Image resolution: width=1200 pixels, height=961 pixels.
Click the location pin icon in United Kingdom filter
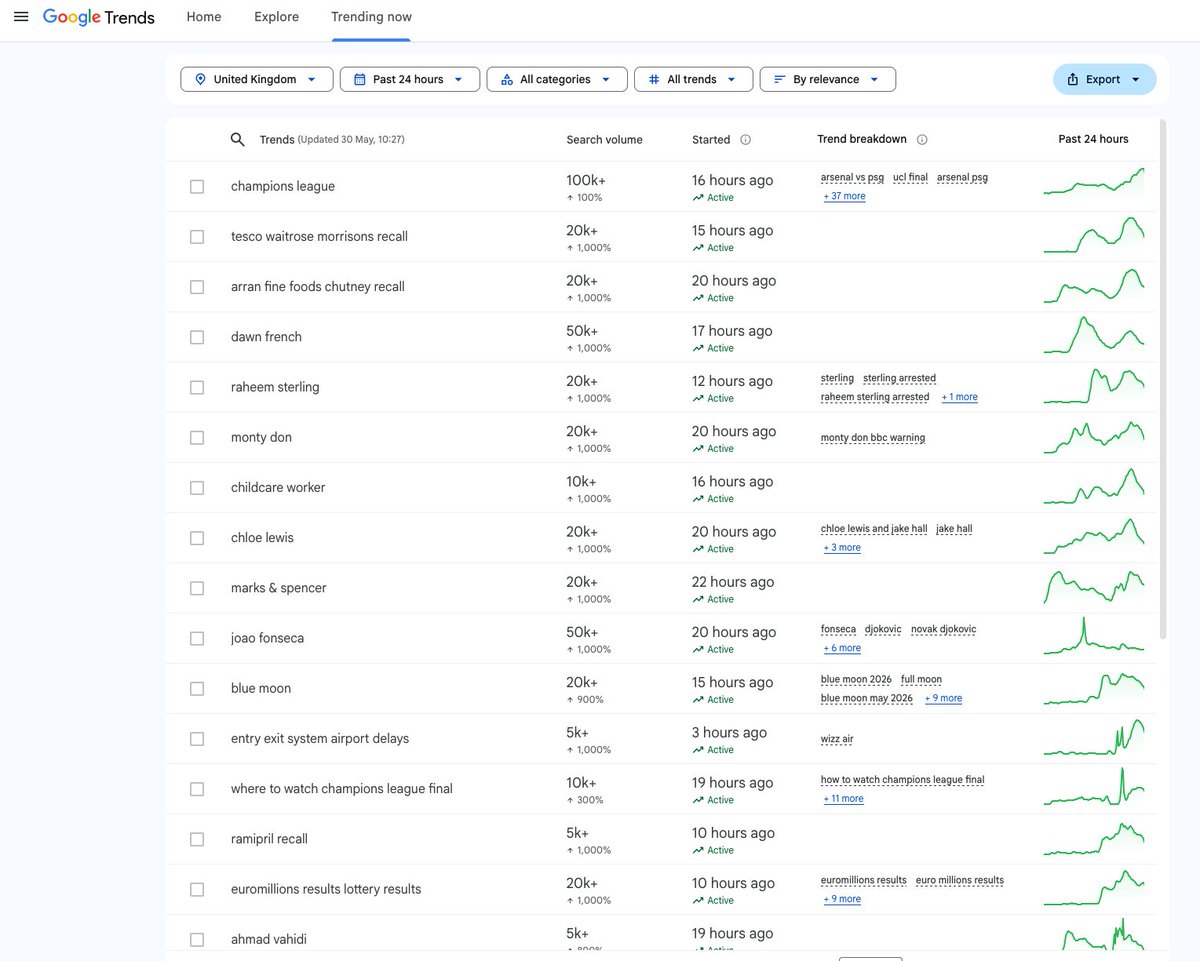[x=200, y=79]
